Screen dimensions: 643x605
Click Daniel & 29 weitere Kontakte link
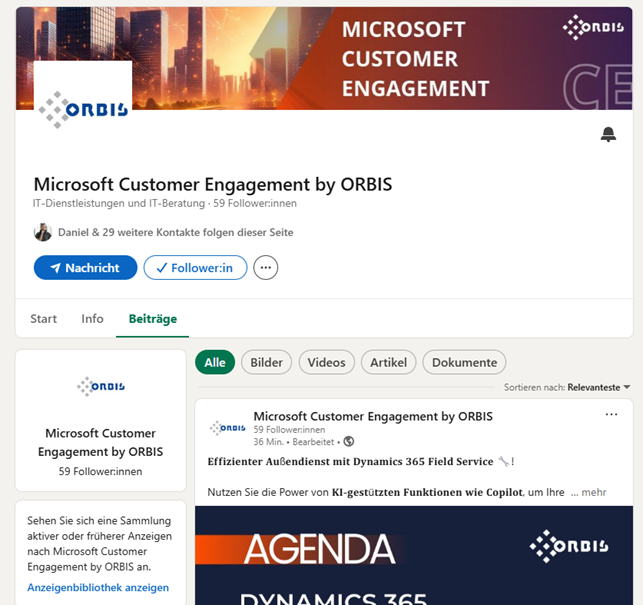tap(176, 233)
